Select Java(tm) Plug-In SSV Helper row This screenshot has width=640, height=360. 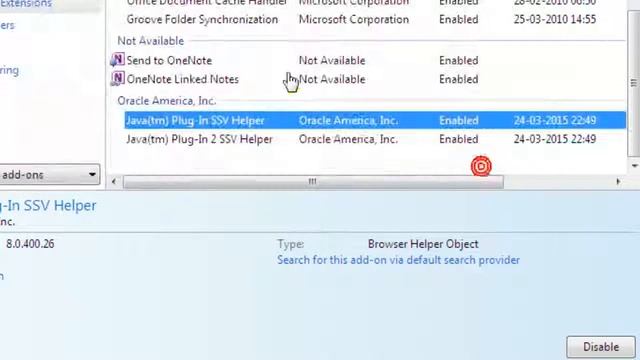[x=375, y=120]
